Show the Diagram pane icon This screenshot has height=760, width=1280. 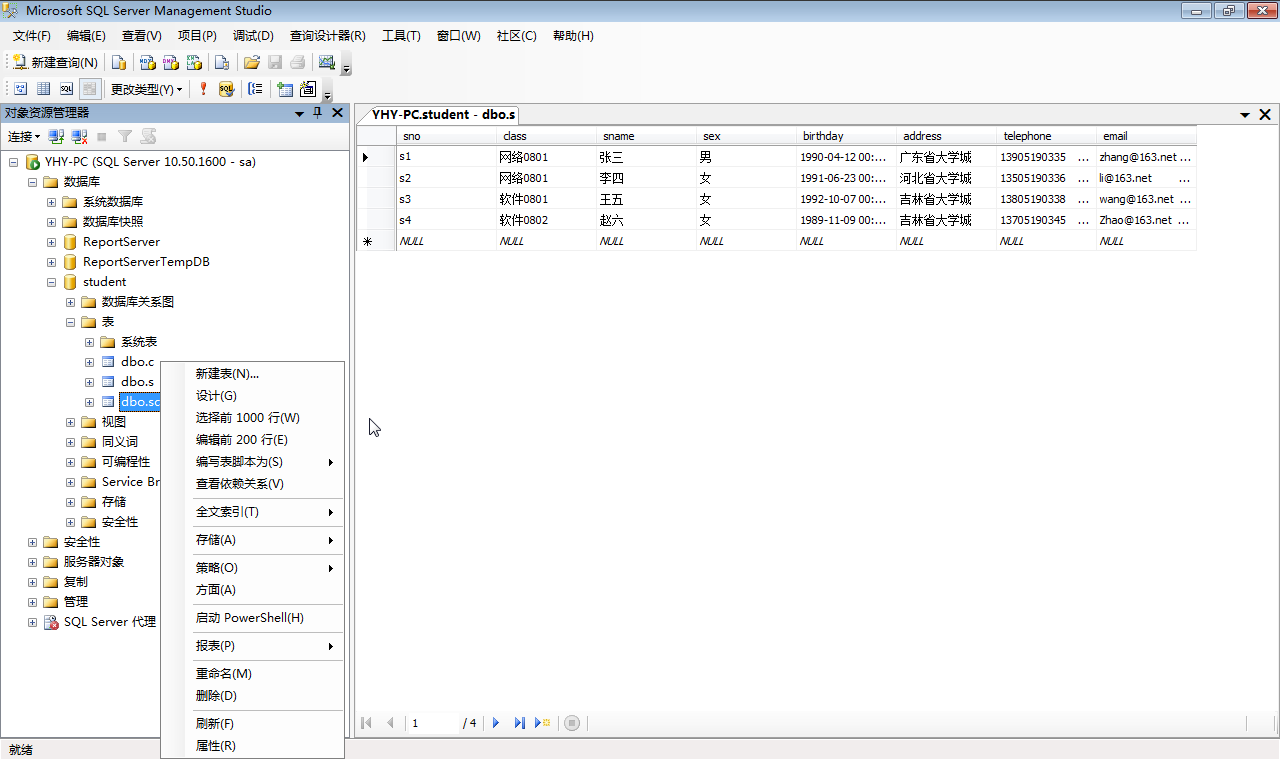pos(20,89)
